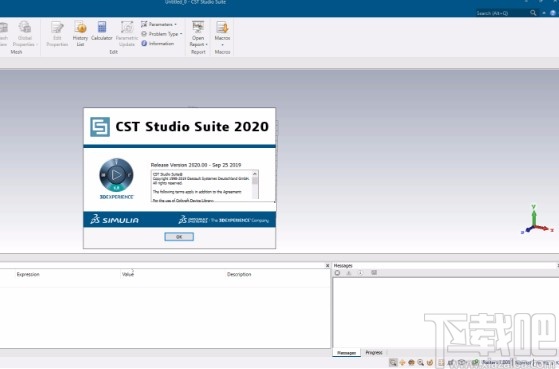Image resolution: width=559 pixels, height=369 pixels.
Task: Click the orange rotate-in-plane status icon
Action: tap(430, 362)
